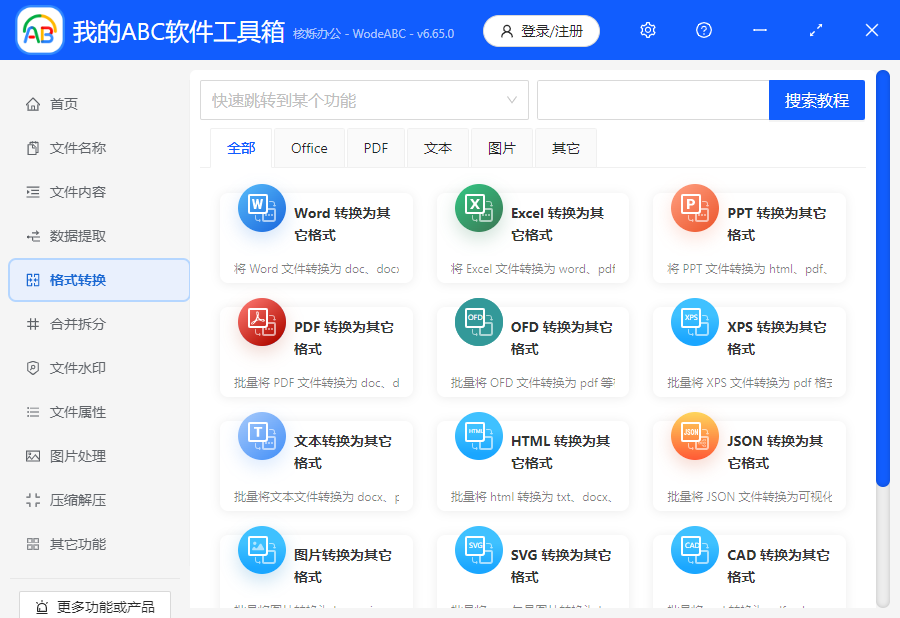
Task: Click the compress/decompress arrows icon
Action: pos(33,500)
